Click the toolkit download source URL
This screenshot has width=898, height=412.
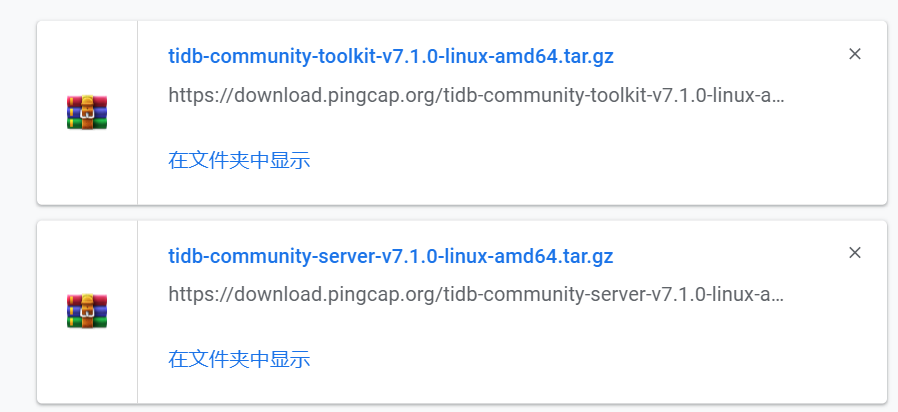pyautogui.click(x=476, y=96)
